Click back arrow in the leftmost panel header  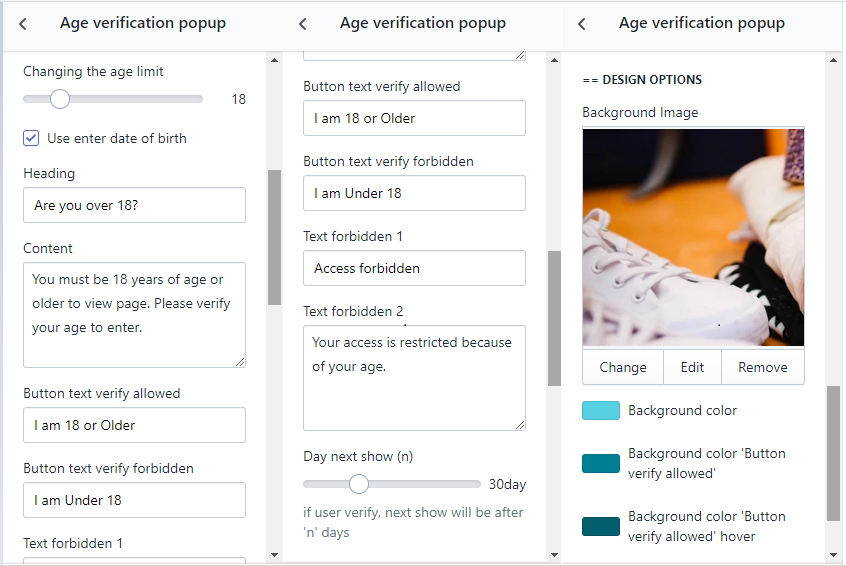click(x=23, y=24)
